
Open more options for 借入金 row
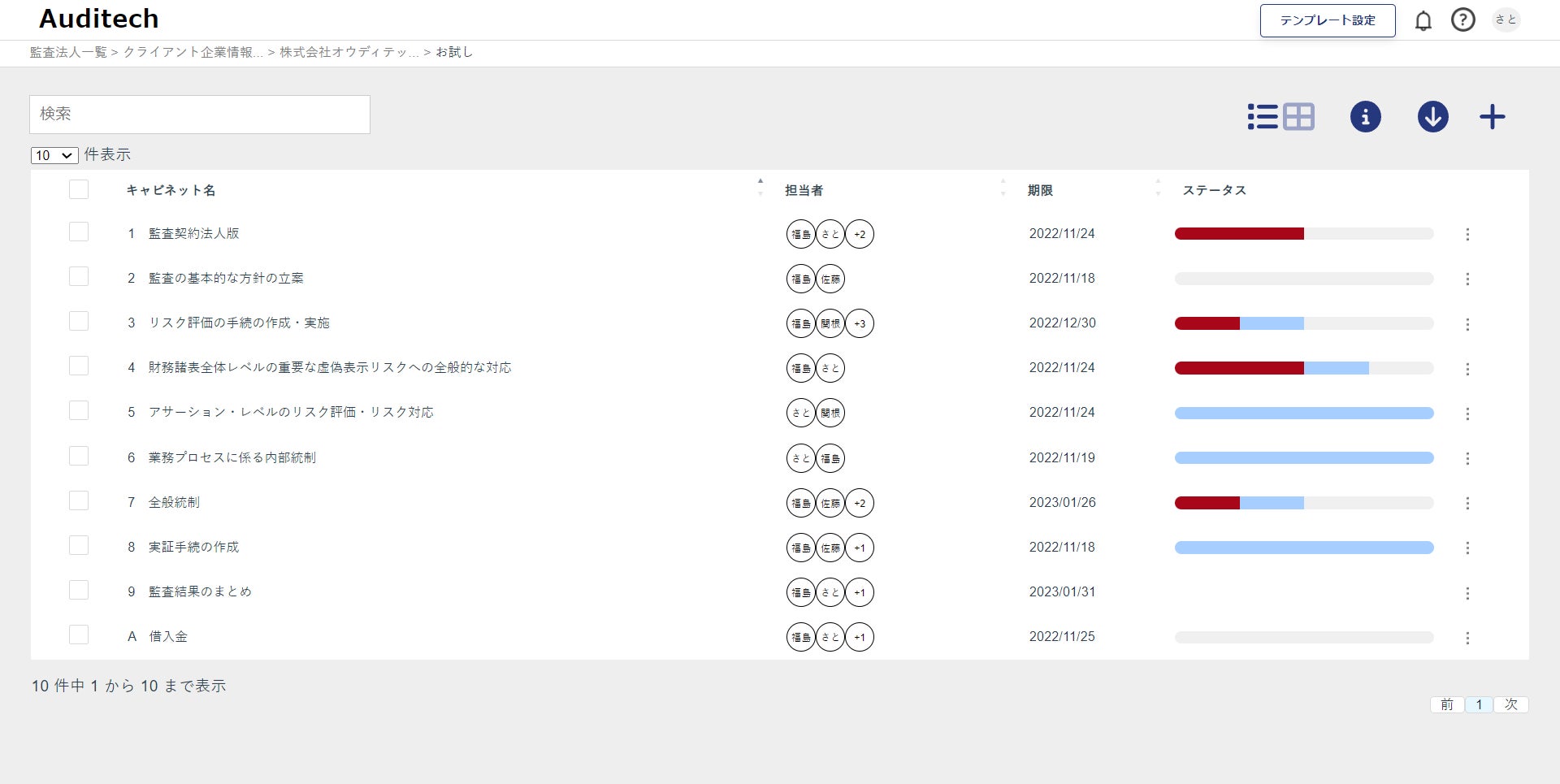tap(1467, 638)
